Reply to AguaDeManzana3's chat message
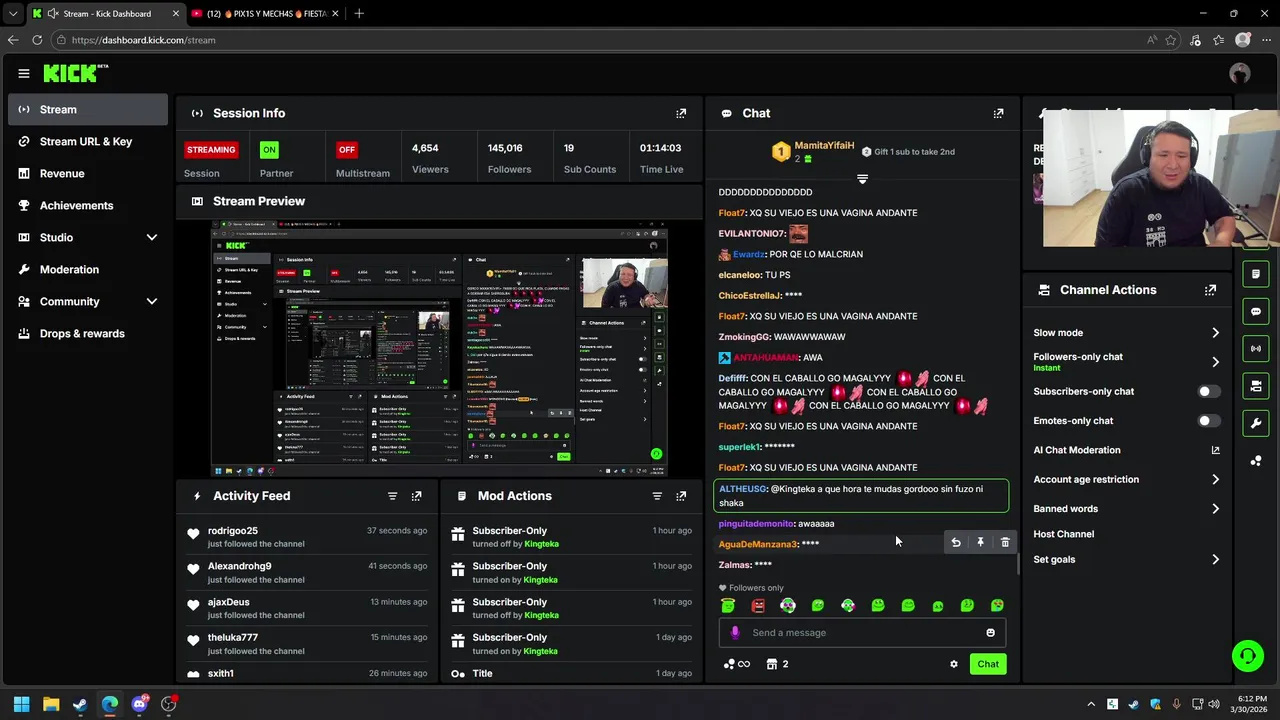The image size is (1280, 720). point(956,542)
